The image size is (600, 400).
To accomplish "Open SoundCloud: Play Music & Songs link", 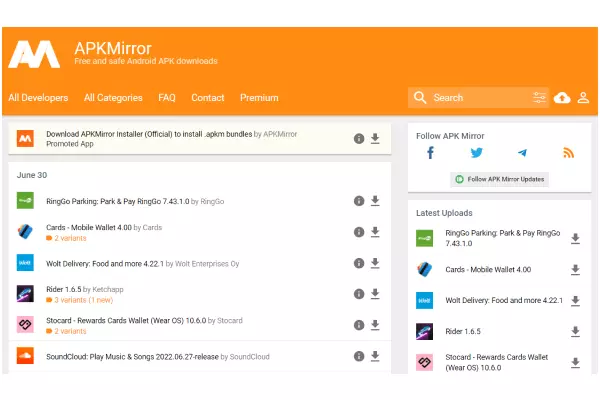I will [132, 357].
